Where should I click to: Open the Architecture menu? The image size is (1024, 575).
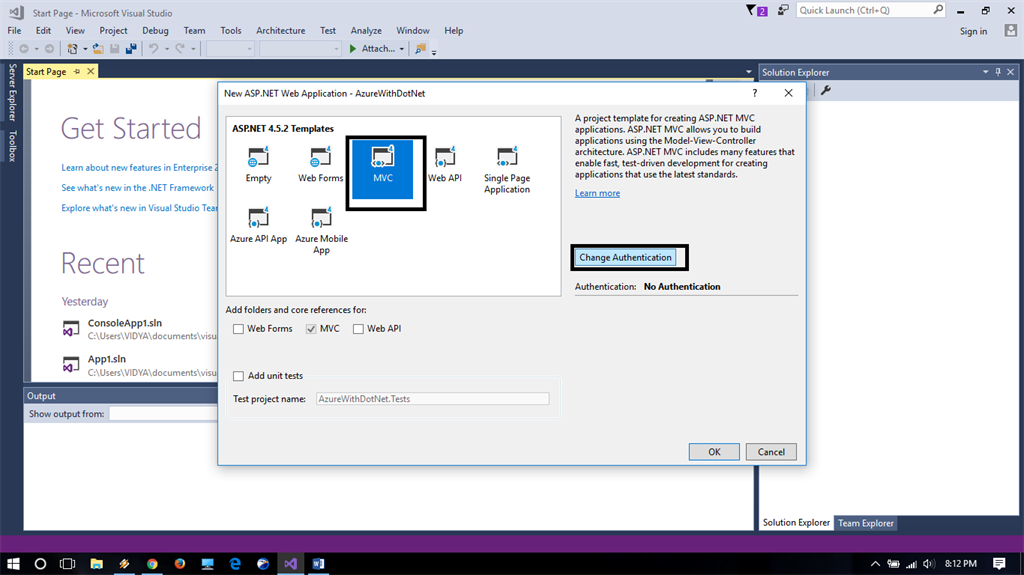pyautogui.click(x=280, y=31)
